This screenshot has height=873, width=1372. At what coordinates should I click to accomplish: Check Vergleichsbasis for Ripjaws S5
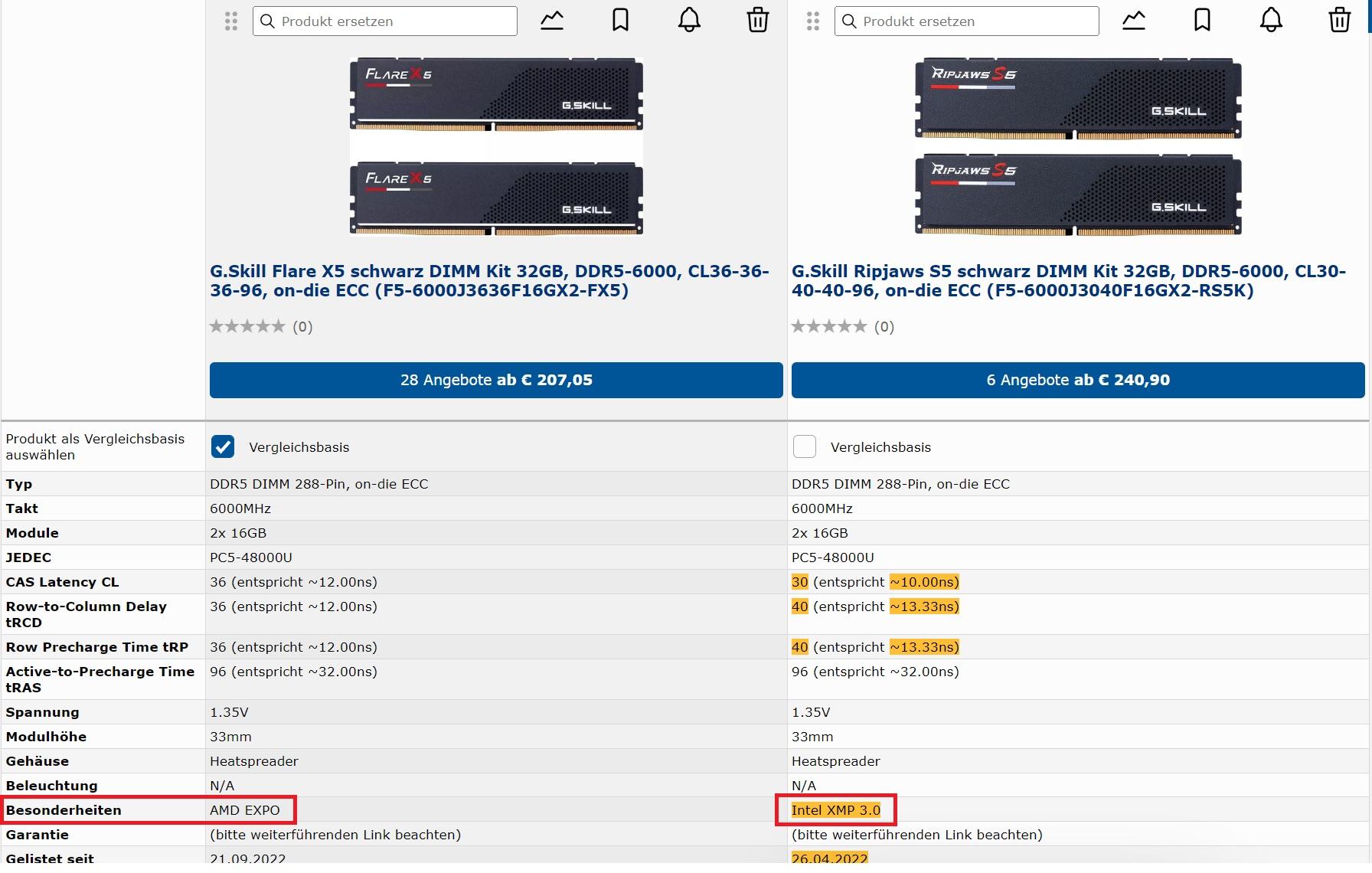(805, 446)
